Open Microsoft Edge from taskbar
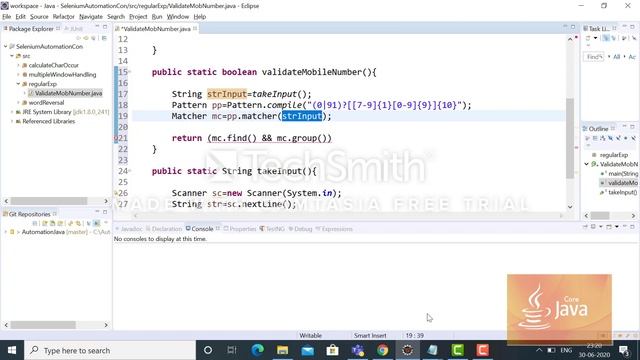 tap(258, 350)
